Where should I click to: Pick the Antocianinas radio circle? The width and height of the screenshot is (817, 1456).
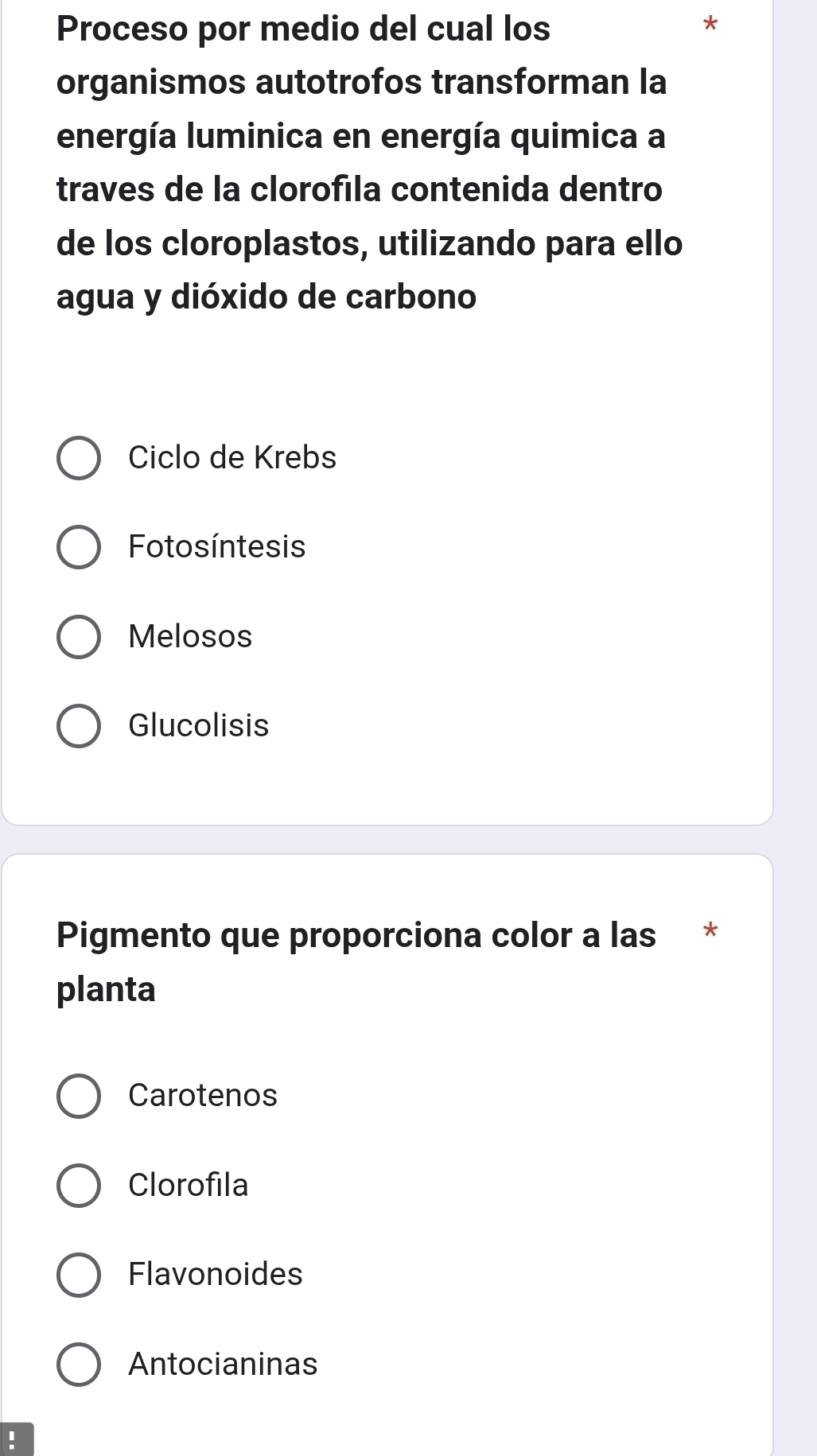[79, 1365]
